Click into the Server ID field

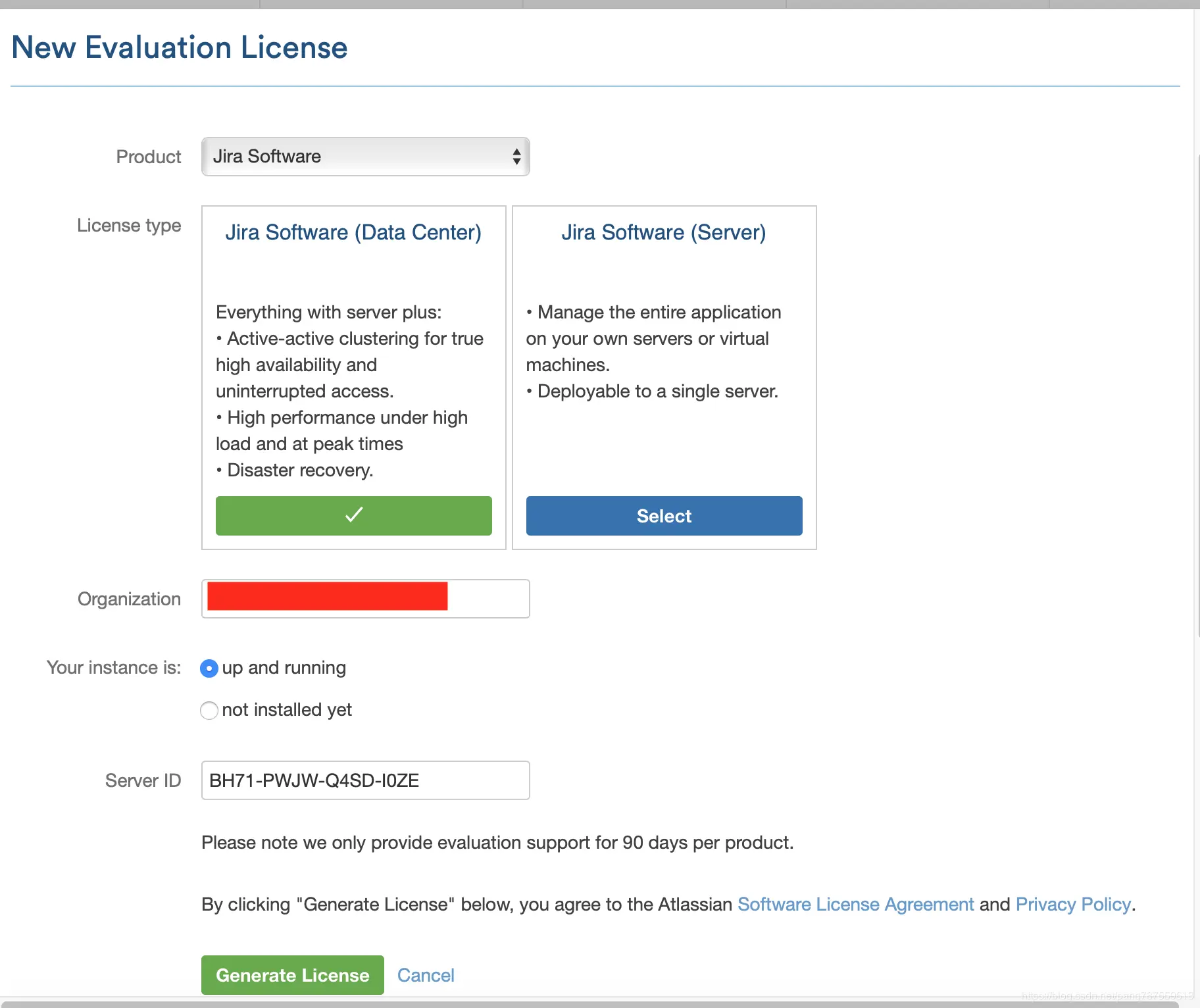tap(365, 780)
